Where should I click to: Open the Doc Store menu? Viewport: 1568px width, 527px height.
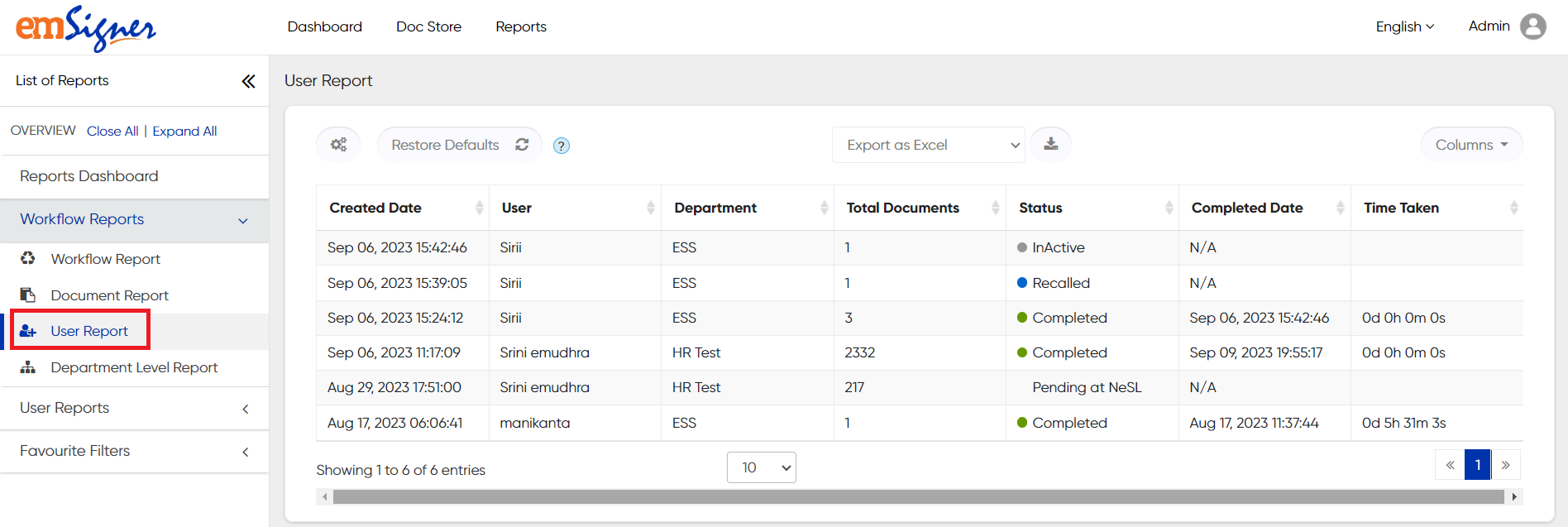(x=428, y=26)
